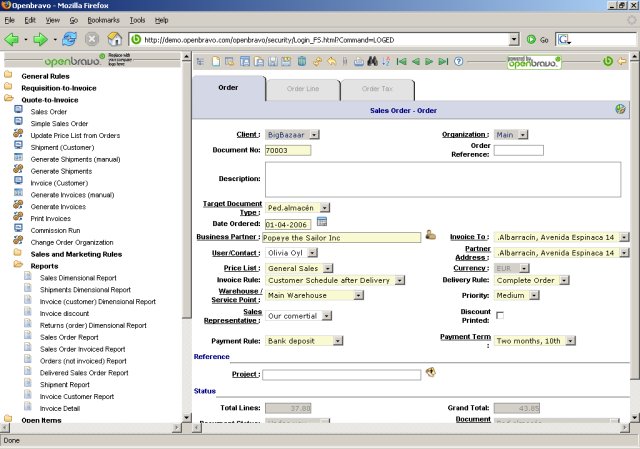Click Generate Shipments (manual) in sidebar
The image size is (640, 449).
point(75,159)
